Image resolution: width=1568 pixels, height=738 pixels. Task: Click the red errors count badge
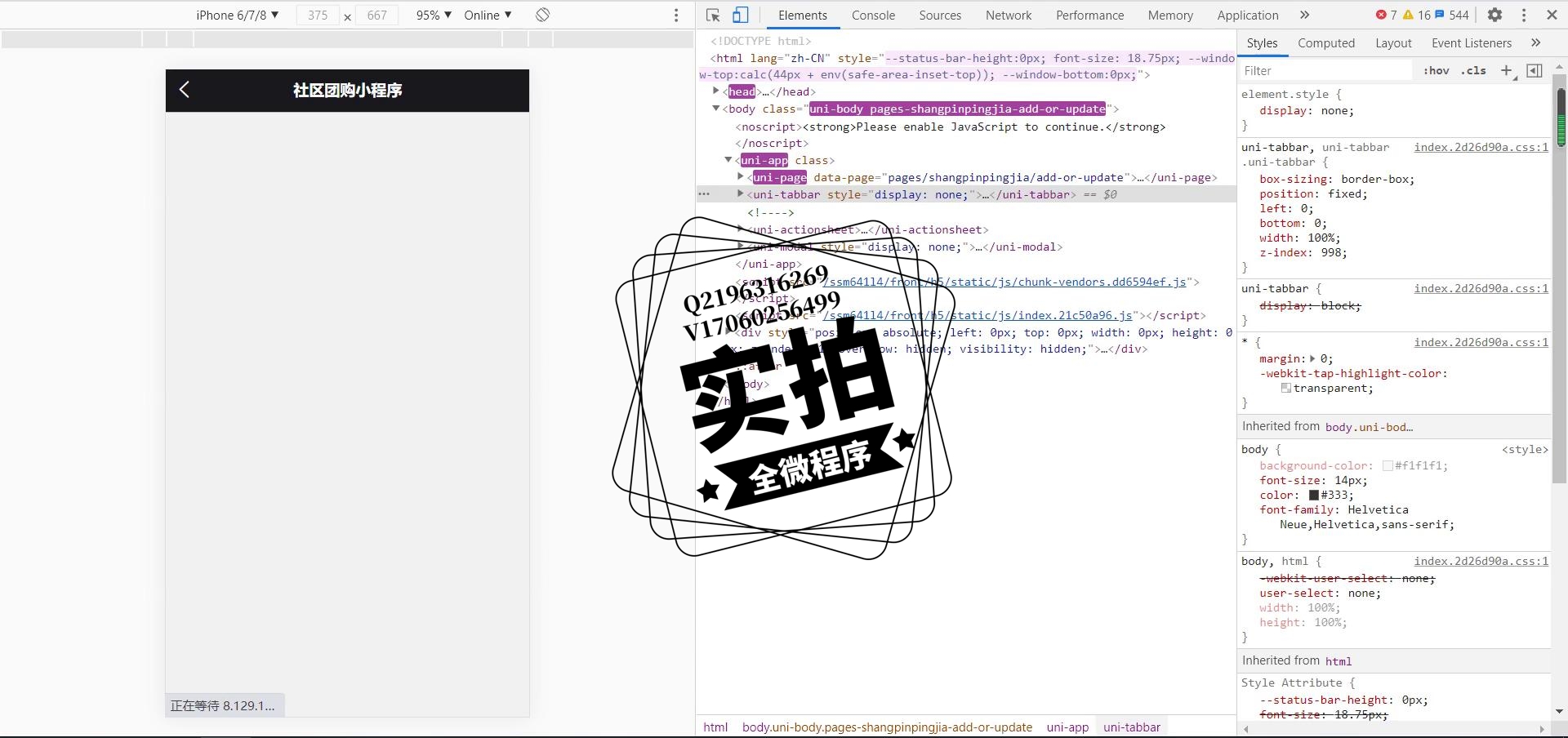click(1386, 15)
